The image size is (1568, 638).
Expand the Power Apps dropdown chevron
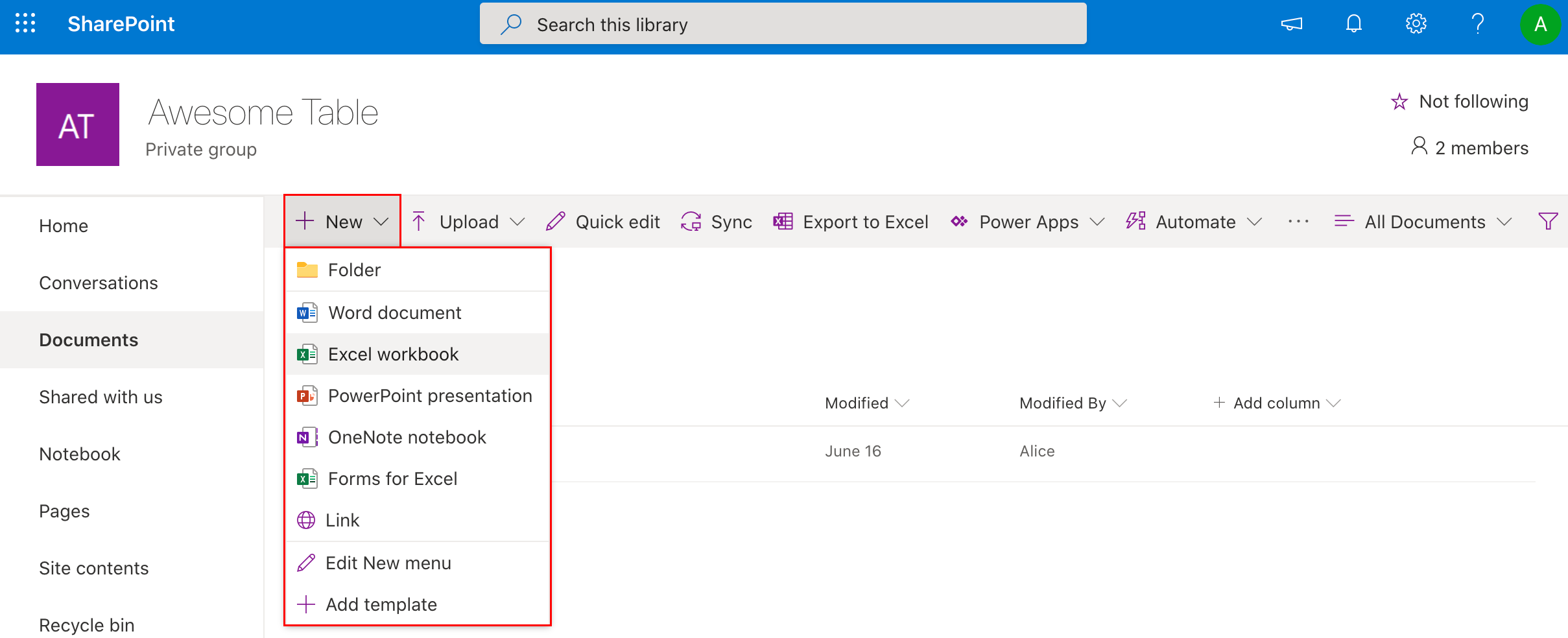(1097, 222)
